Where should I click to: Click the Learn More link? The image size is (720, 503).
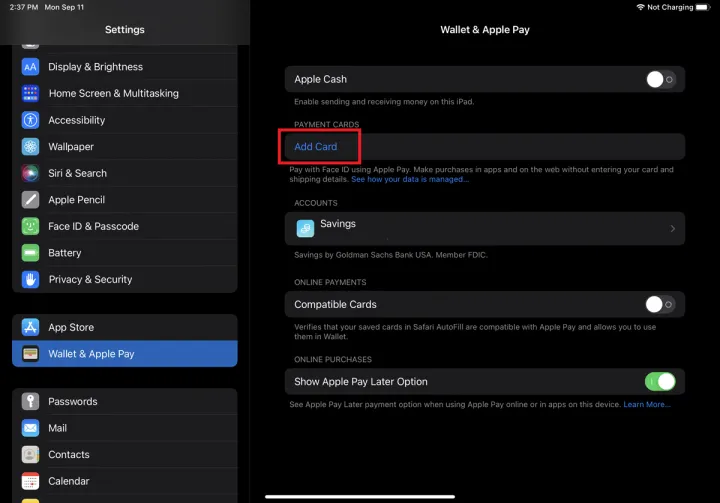point(646,404)
